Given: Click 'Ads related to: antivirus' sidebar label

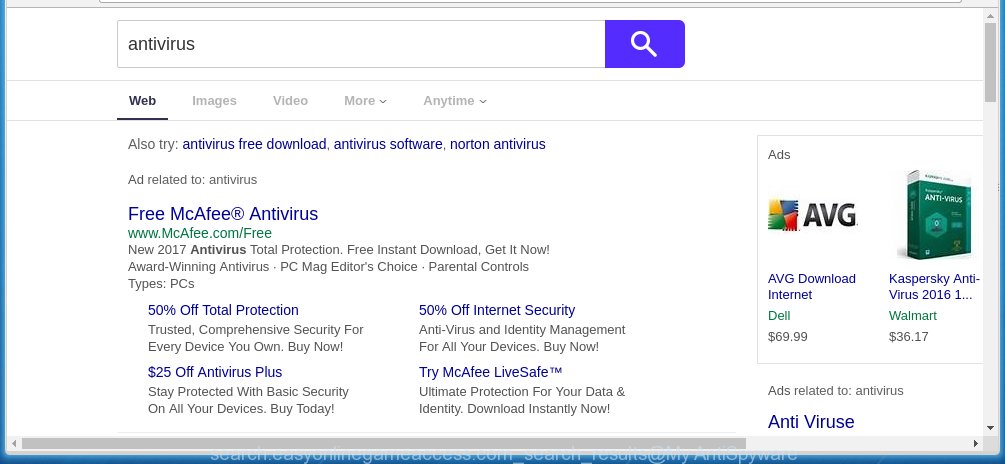Looking at the screenshot, I should pos(836,391).
